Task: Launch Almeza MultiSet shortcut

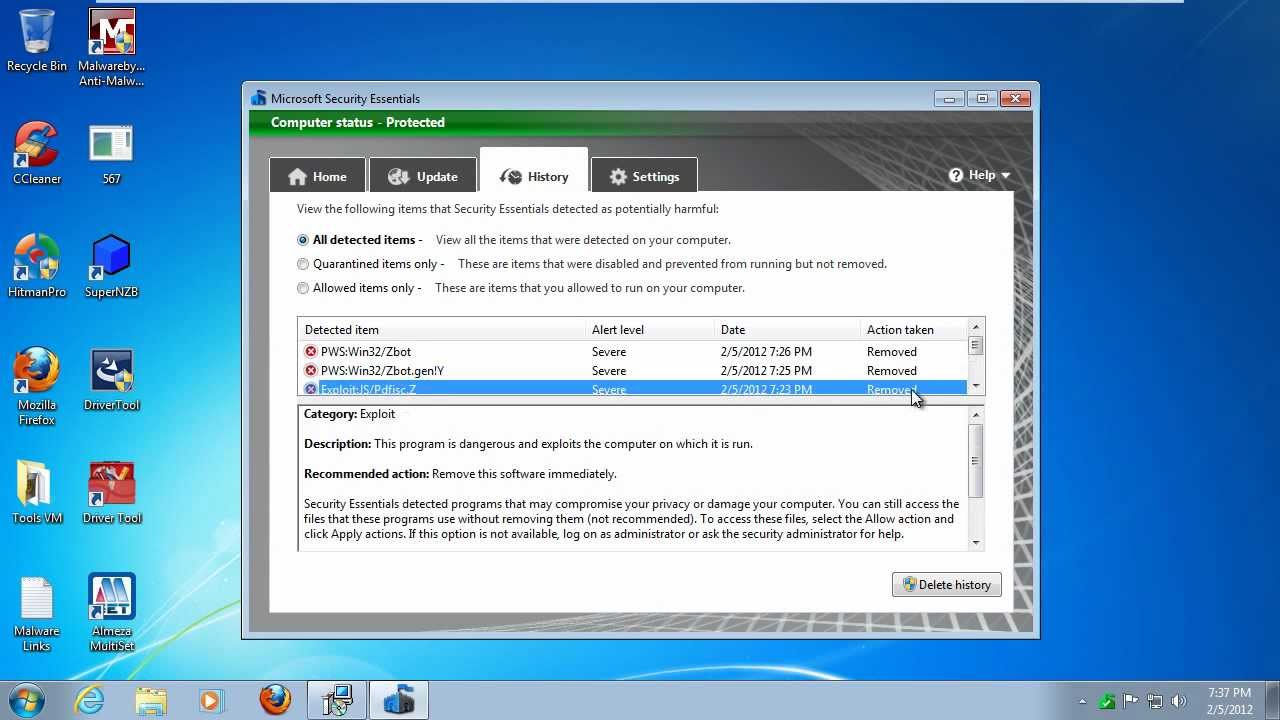Action: click(x=111, y=613)
